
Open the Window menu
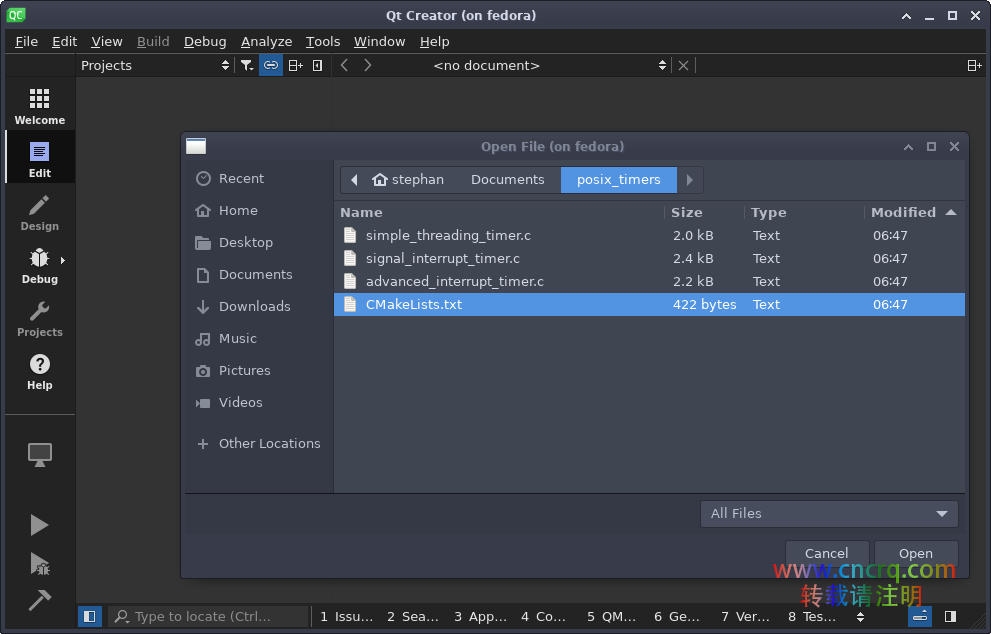coord(379,42)
